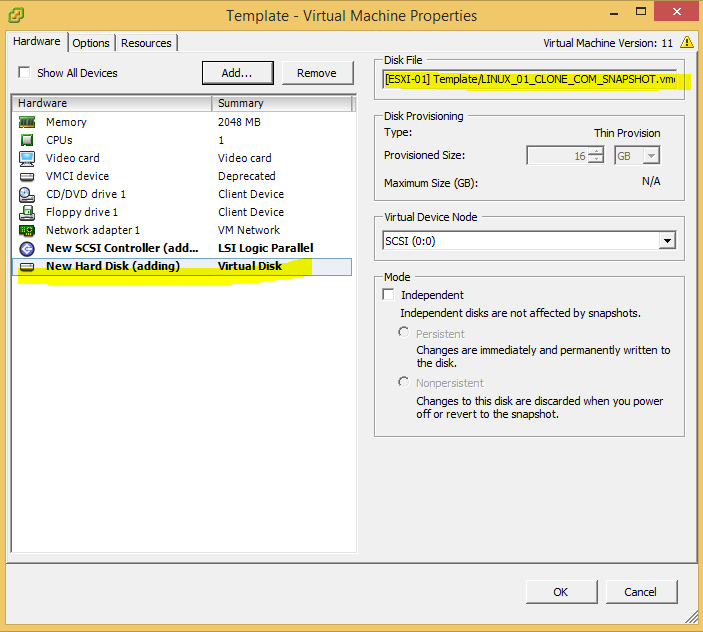Image resolution: width=703 pixels, height=632 pixels.
Task: Click the Disk File path field
Action: coord(530,79)
